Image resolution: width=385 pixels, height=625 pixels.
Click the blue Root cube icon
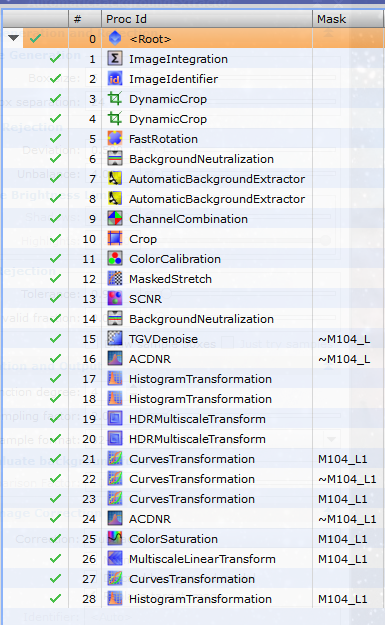pyautogui.click(x=115, y=39)
